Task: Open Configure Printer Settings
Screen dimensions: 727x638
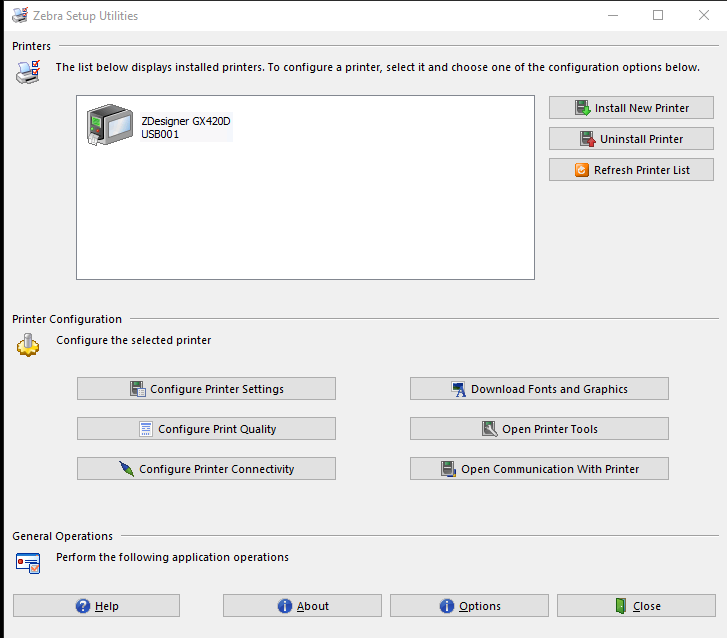Action: point(206,389)
